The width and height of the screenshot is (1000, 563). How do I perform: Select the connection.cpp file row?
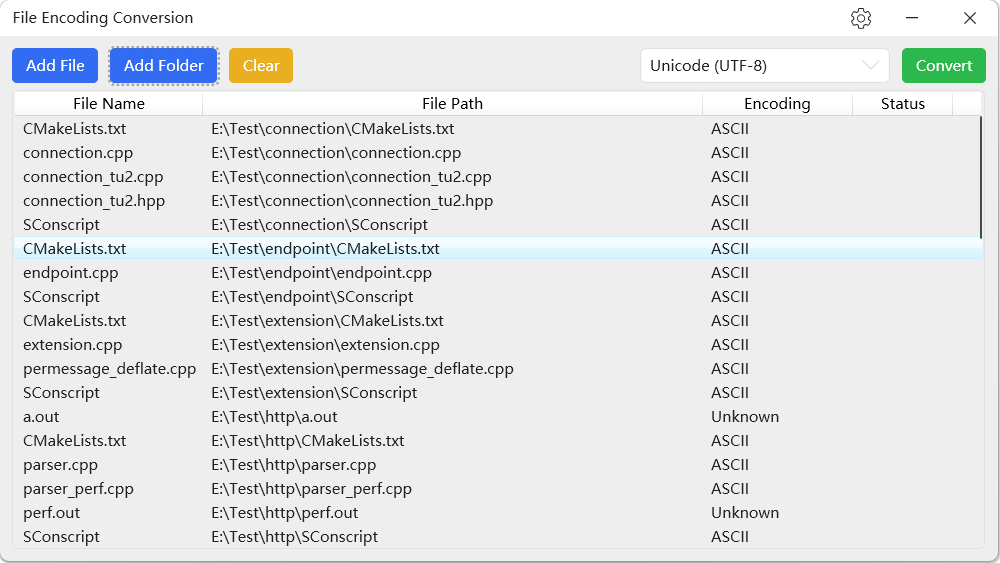[x=78, y=153]
